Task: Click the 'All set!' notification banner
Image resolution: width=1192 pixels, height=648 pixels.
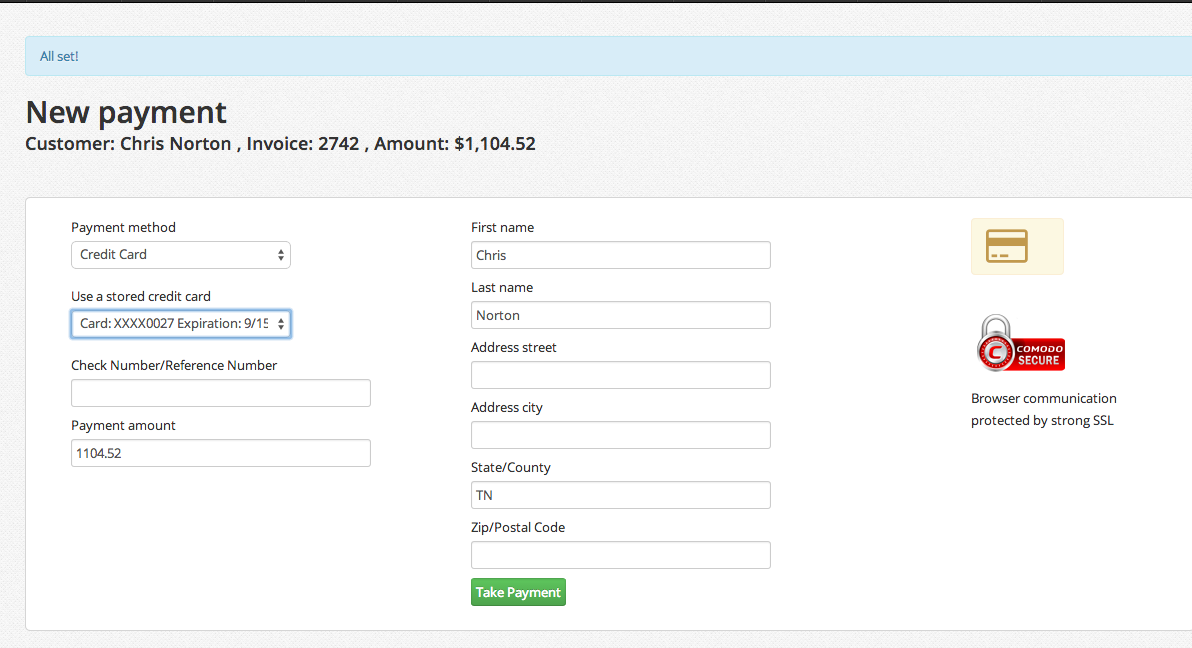Action: click(600, 56)
